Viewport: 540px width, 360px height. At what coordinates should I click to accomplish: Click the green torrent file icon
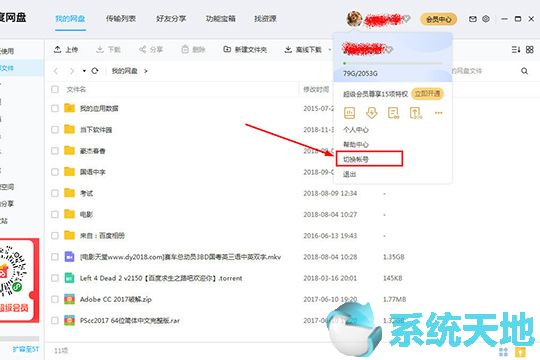70,278
